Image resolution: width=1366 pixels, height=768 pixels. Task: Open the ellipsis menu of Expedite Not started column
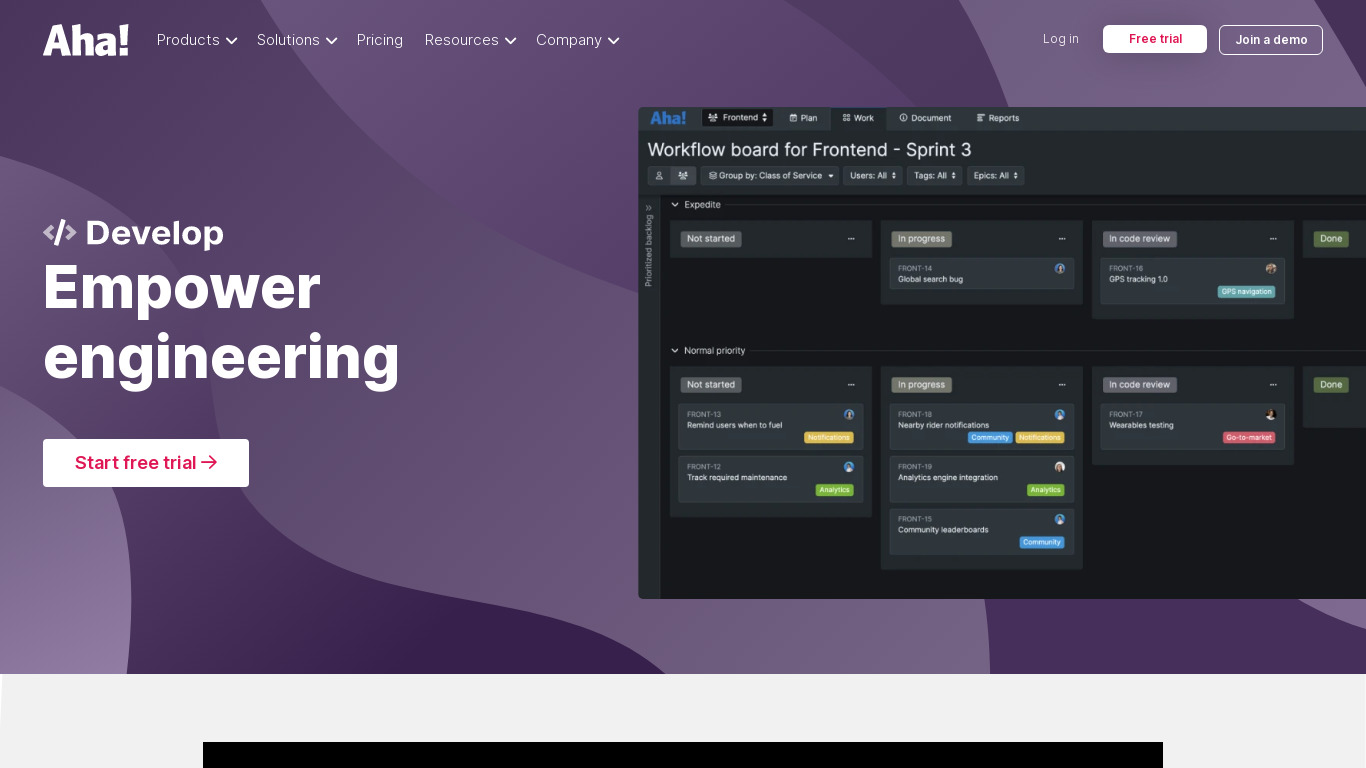pyautogui.click(x=851, y=239)
